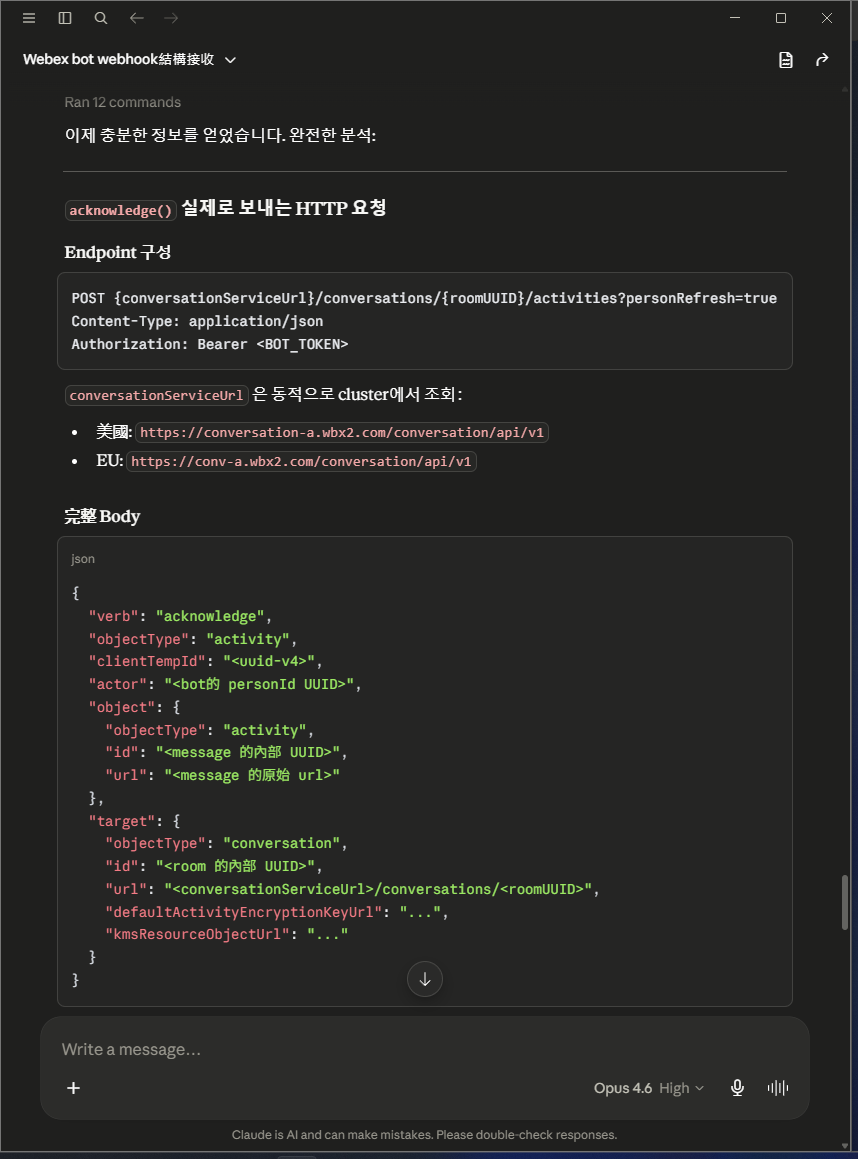Image resolution: width=858 pixels, height=1159 pixels.
Task: Click the EU conv-a.wbx2.com URL
Action: tap(301, 461)
